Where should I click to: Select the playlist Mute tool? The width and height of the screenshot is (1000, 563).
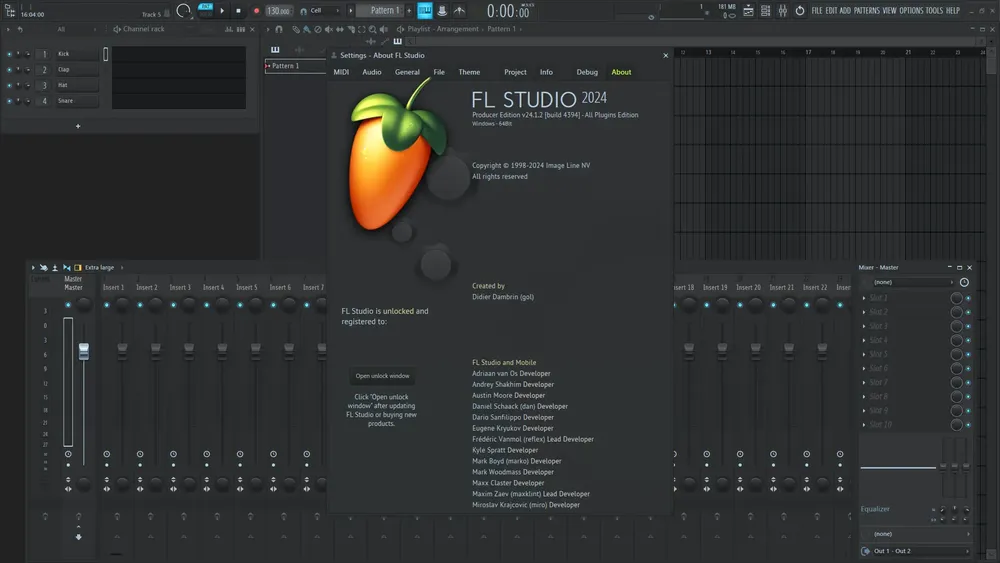[x=328, y=29]
